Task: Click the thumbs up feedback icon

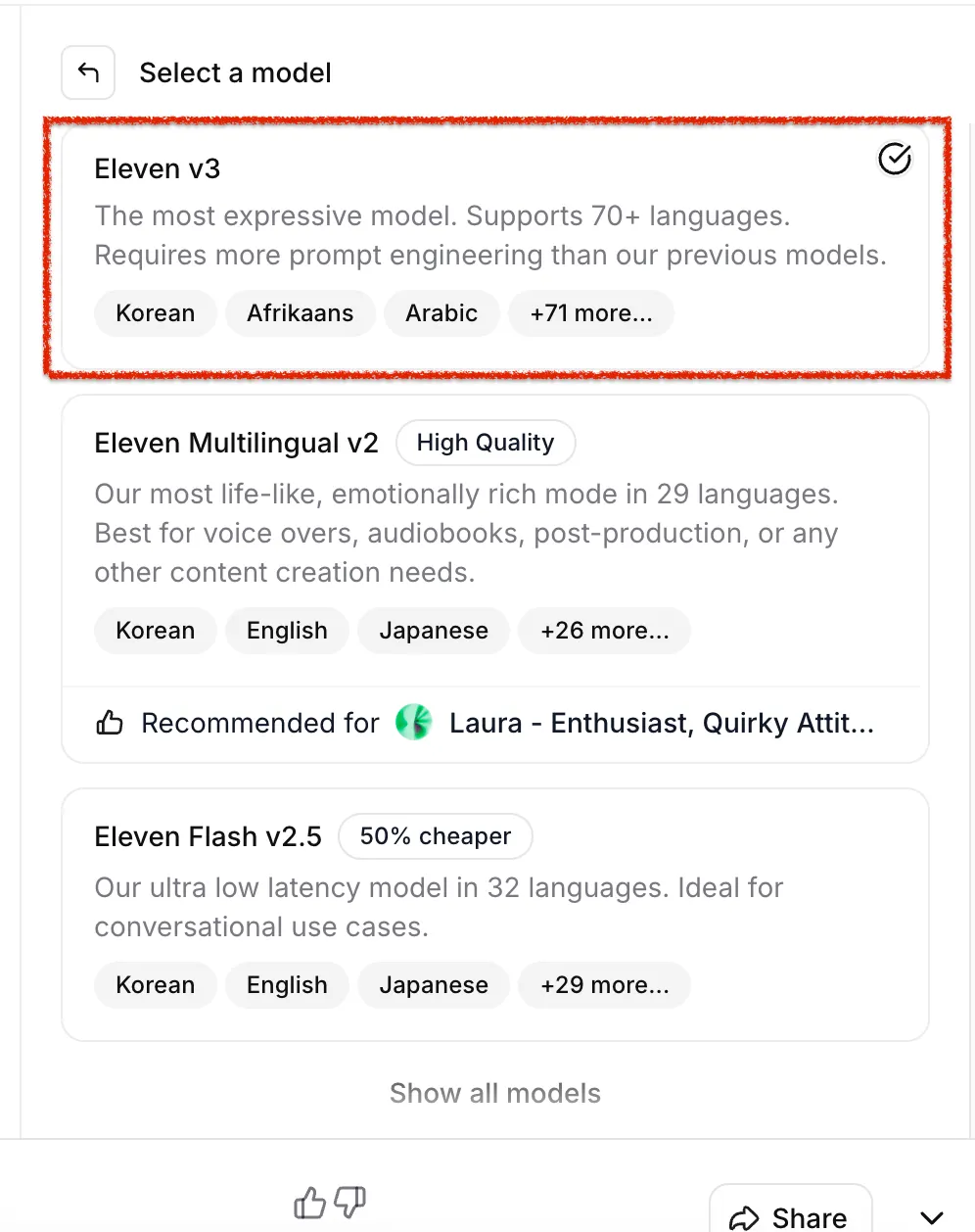Action: [310, 1202]
